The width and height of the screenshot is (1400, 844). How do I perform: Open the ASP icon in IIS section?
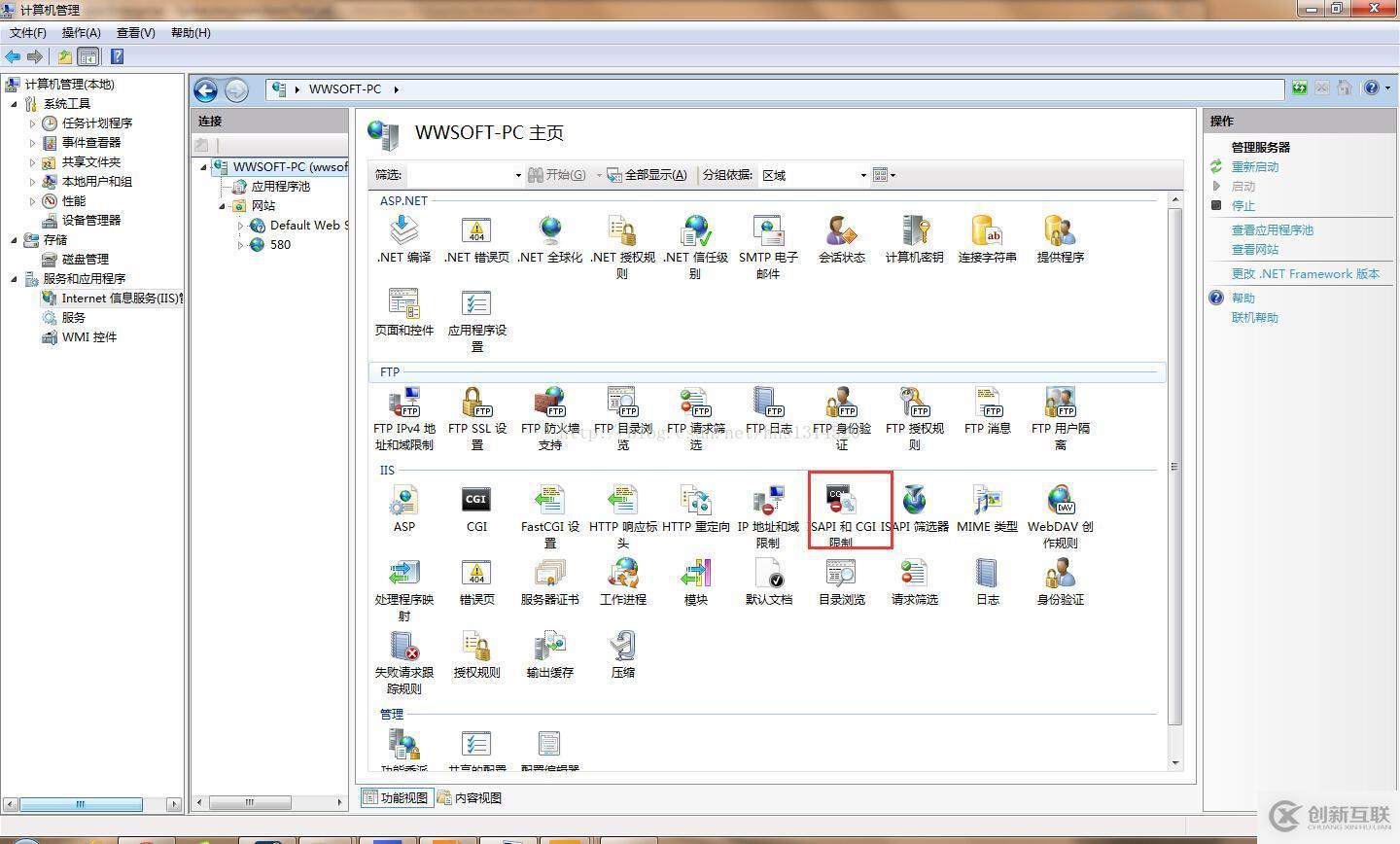[x=403, y=509]
